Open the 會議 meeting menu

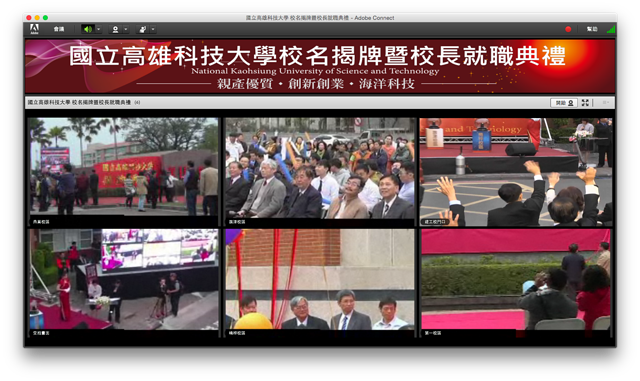tap(59, 29)
